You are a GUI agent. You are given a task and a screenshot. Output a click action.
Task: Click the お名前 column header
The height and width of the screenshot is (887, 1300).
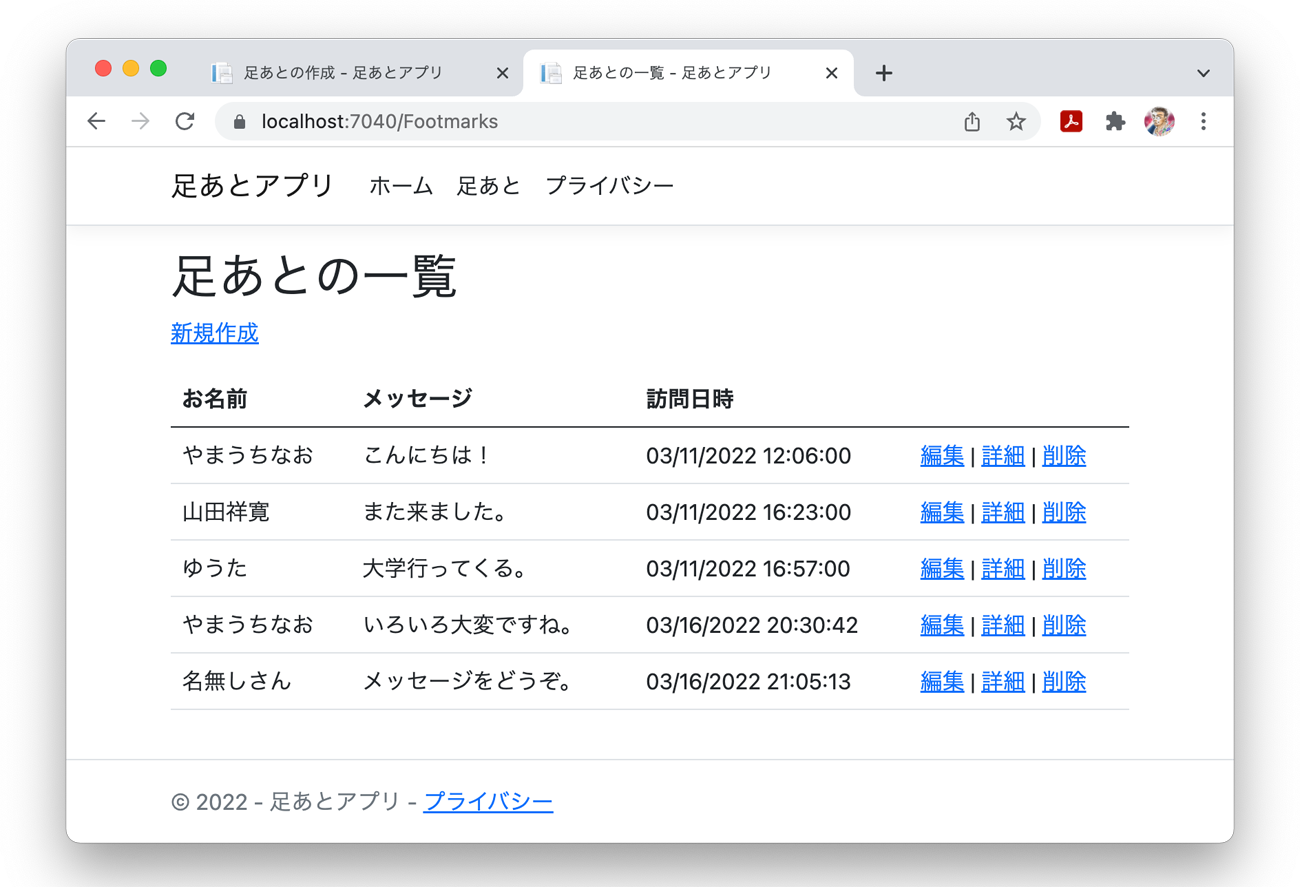point(215,399)
